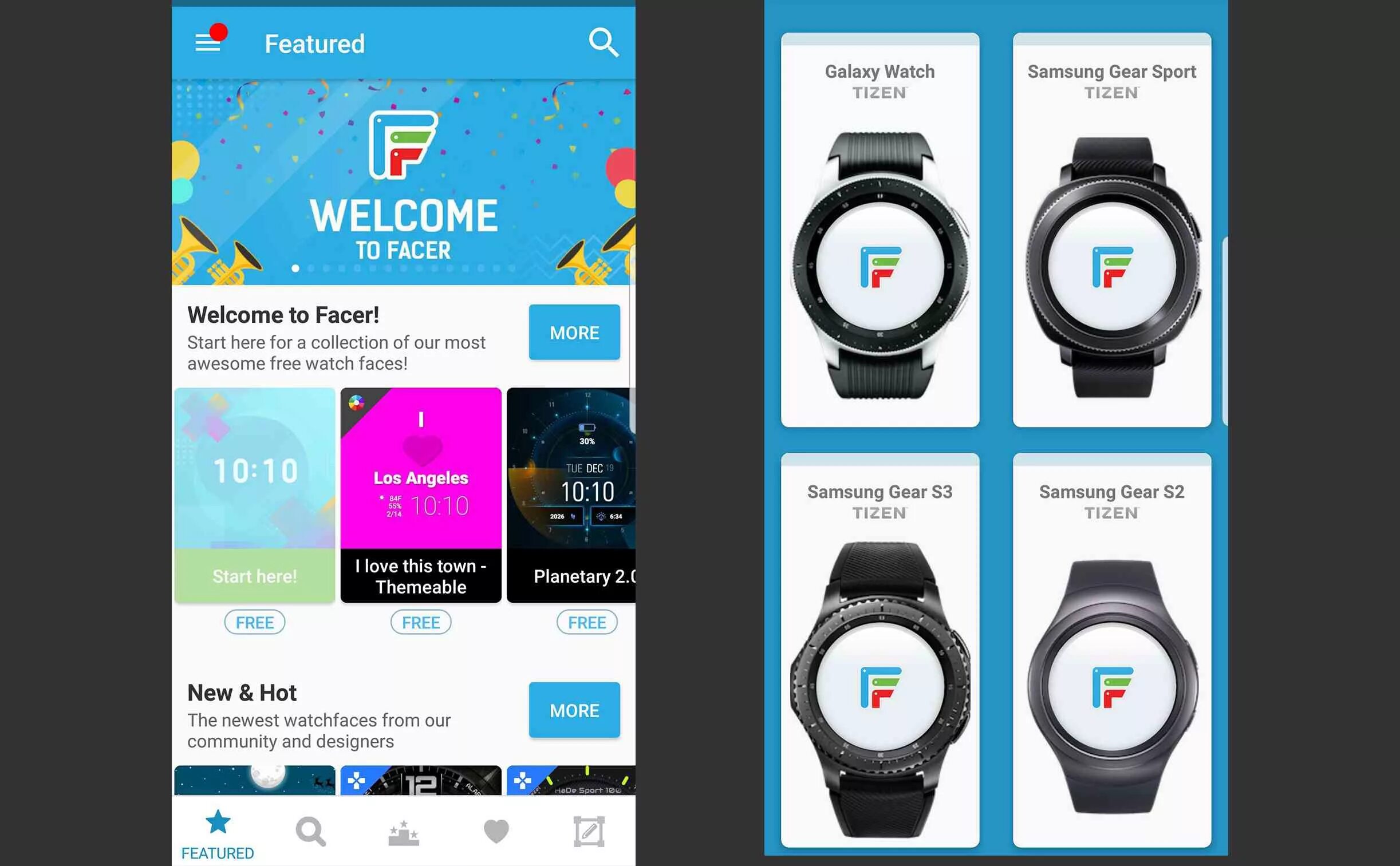Click FREE badge on I love this town
The width and height of the screenshot is (1400, 866).
tap(420, 623)
